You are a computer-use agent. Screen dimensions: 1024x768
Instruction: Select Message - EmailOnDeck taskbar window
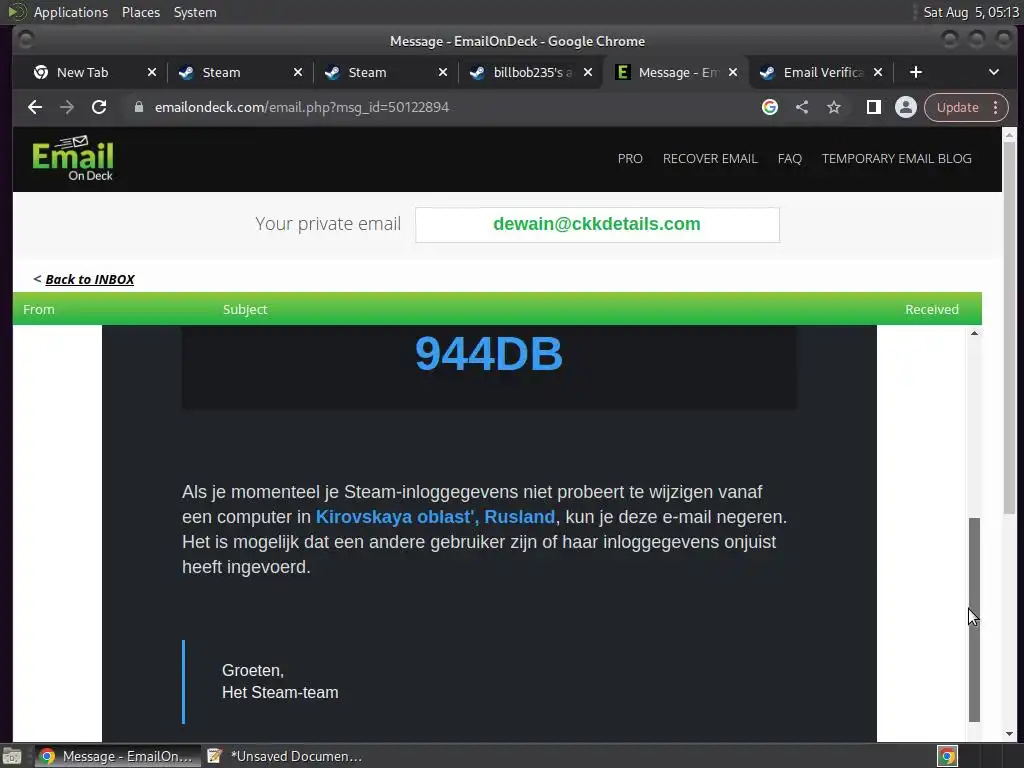(x=116, y=756)
